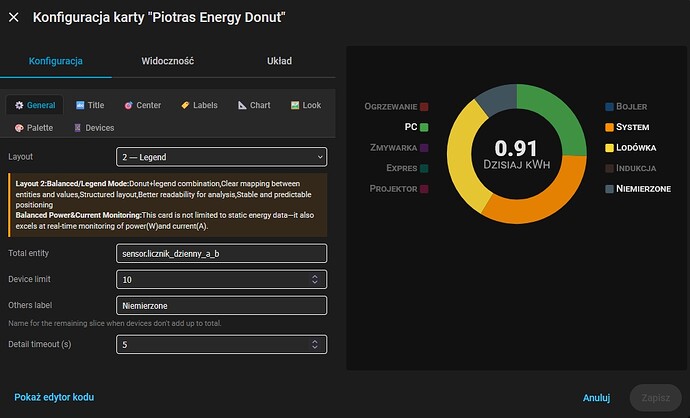
Task: Open the Labels section
Action: 199,105
